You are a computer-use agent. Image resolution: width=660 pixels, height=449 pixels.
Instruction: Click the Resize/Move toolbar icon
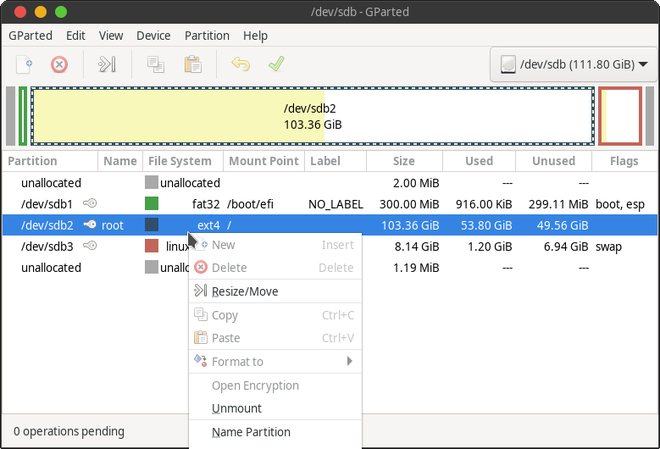click(107, 64)
